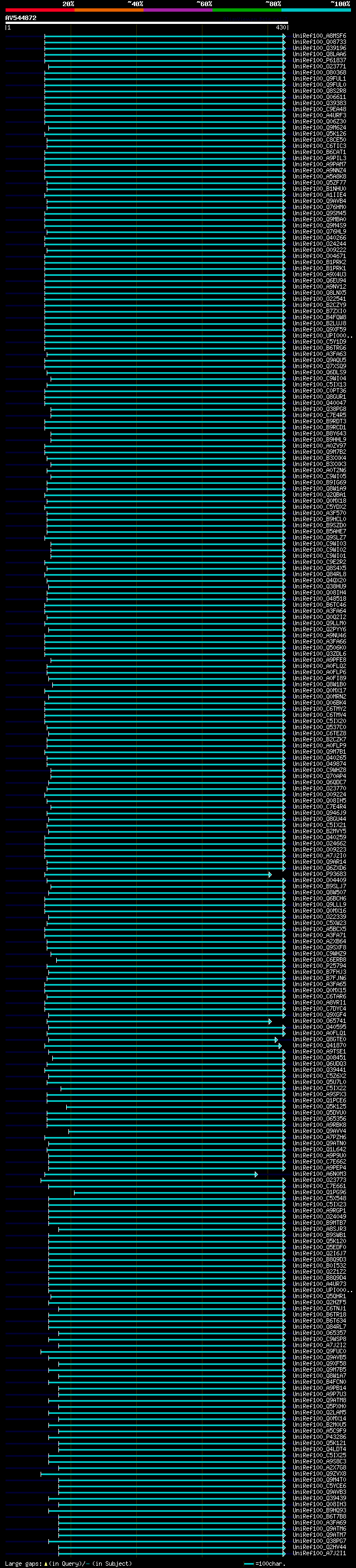Select hit label UniRef100_Q39383
This screenshot has height=1568, width=356.
pyautogui.click(x=319, y=103)
